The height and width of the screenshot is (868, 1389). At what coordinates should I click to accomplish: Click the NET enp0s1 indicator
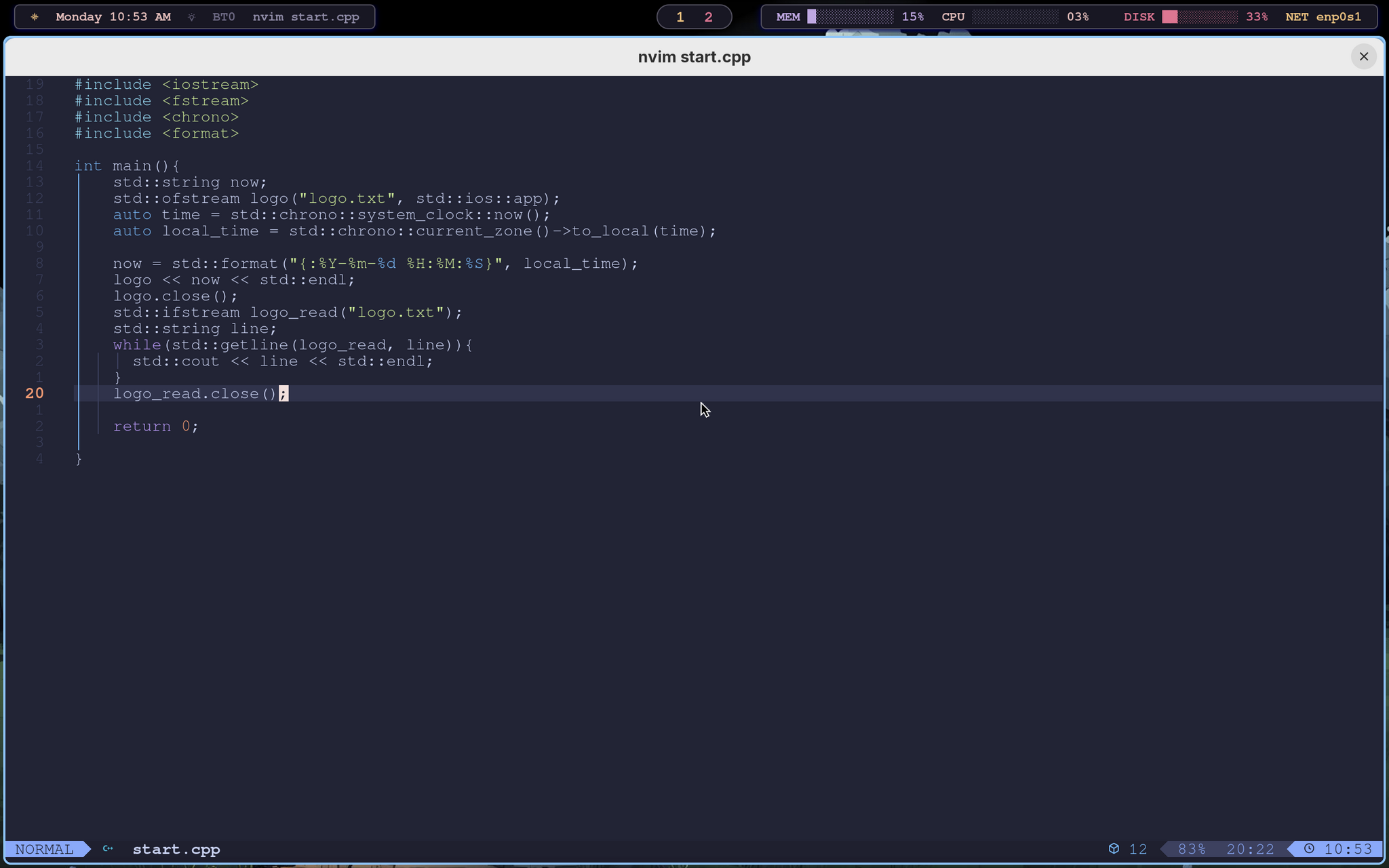click(x=1323, y=17)
